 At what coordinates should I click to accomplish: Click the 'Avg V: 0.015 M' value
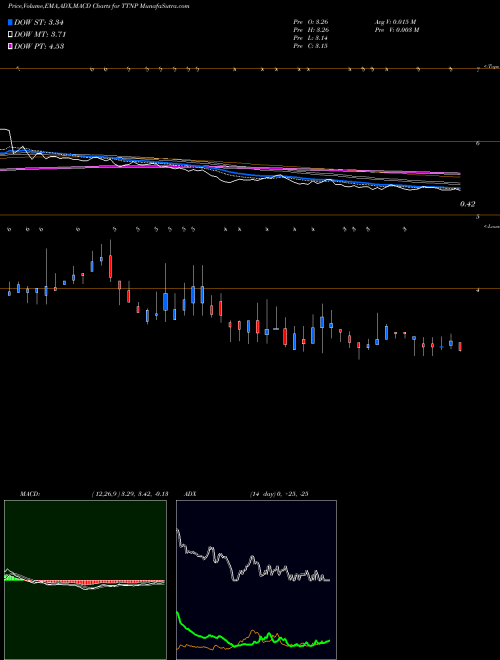click(x=395, y=21)
